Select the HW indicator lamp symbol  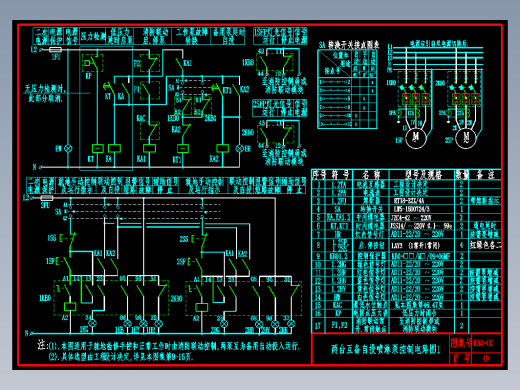68,148
